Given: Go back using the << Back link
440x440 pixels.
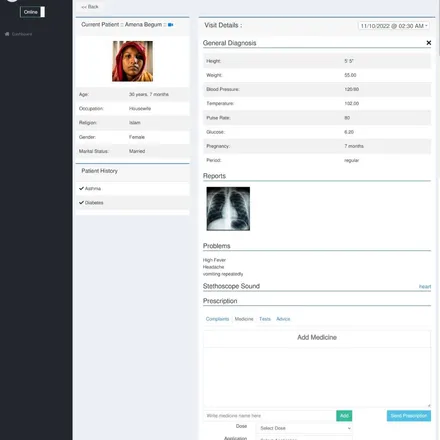Looking at the screenshot, I should point(90,7).
